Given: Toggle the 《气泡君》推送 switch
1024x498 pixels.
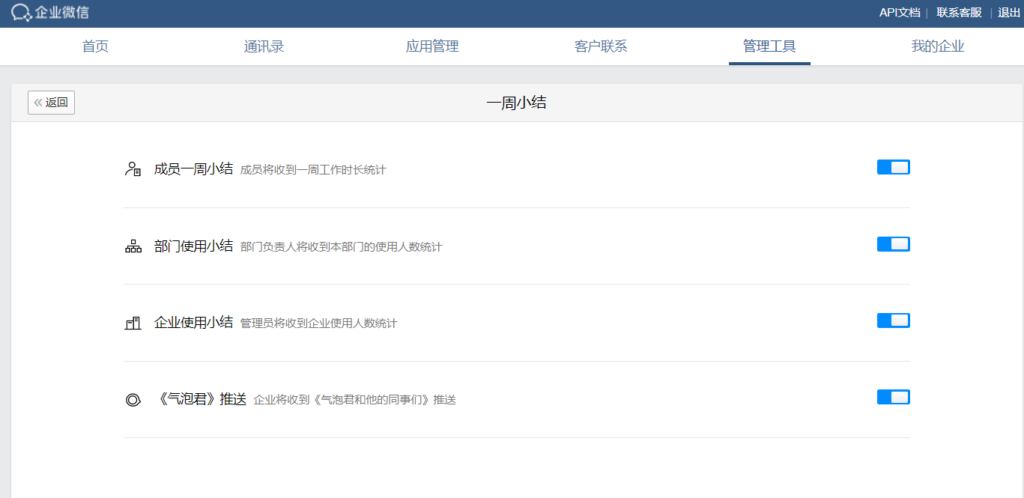Looking at the screenshot, I should [893, 397].
